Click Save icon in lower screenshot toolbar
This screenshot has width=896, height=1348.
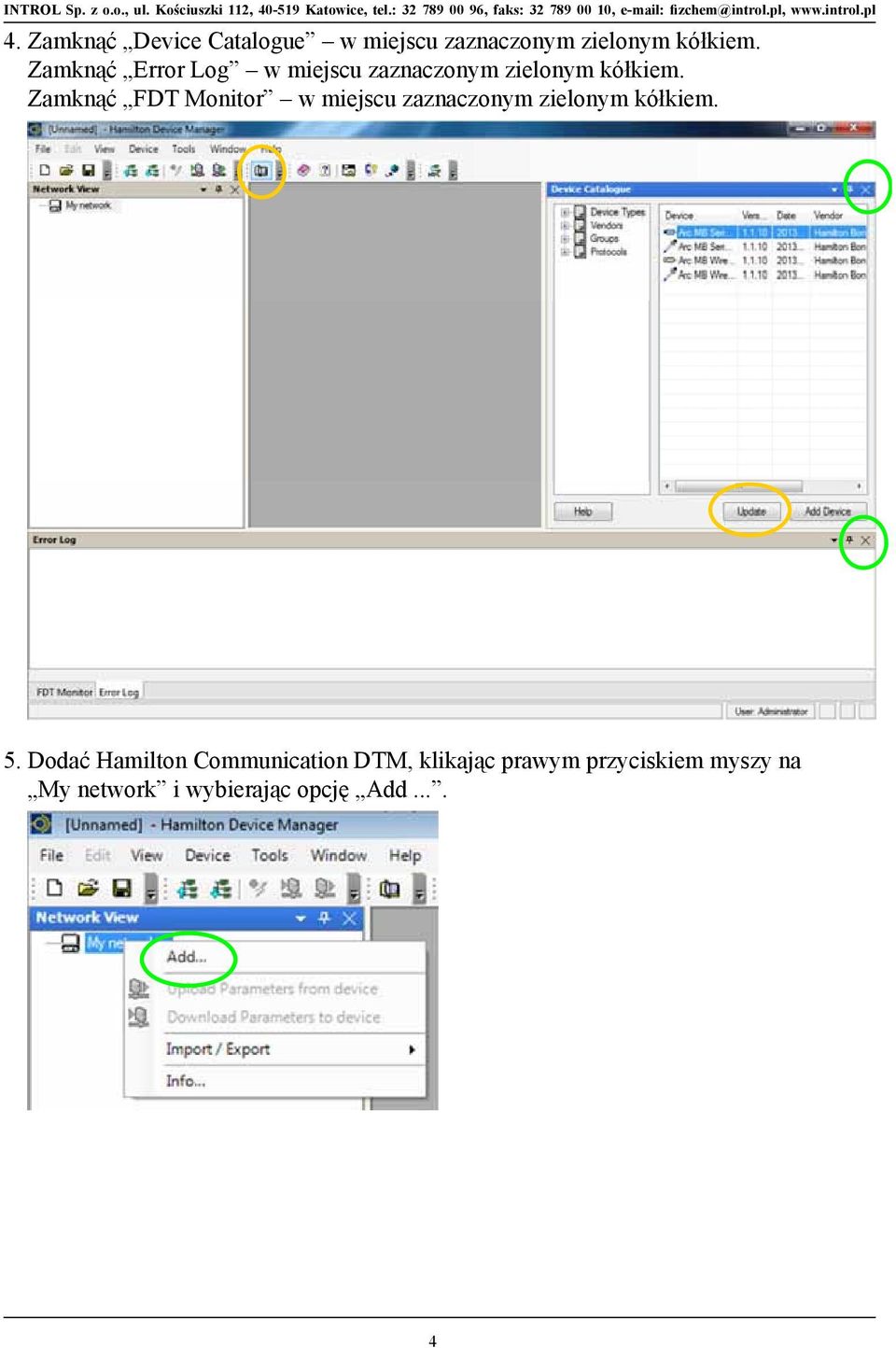click(x=121, y=888)
